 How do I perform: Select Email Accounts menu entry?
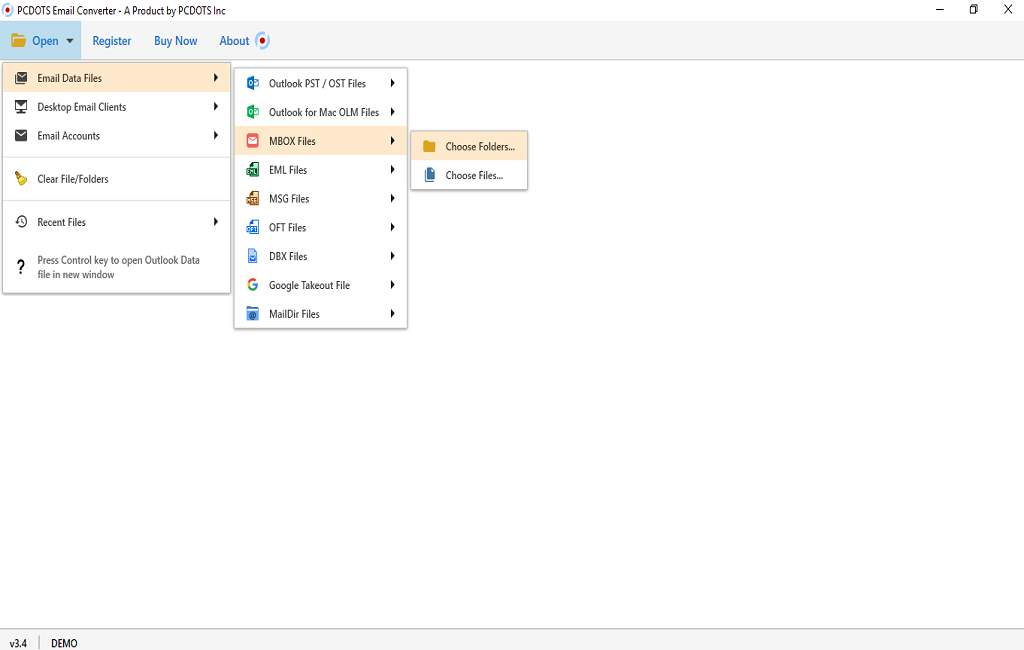(x=117, y=135)
